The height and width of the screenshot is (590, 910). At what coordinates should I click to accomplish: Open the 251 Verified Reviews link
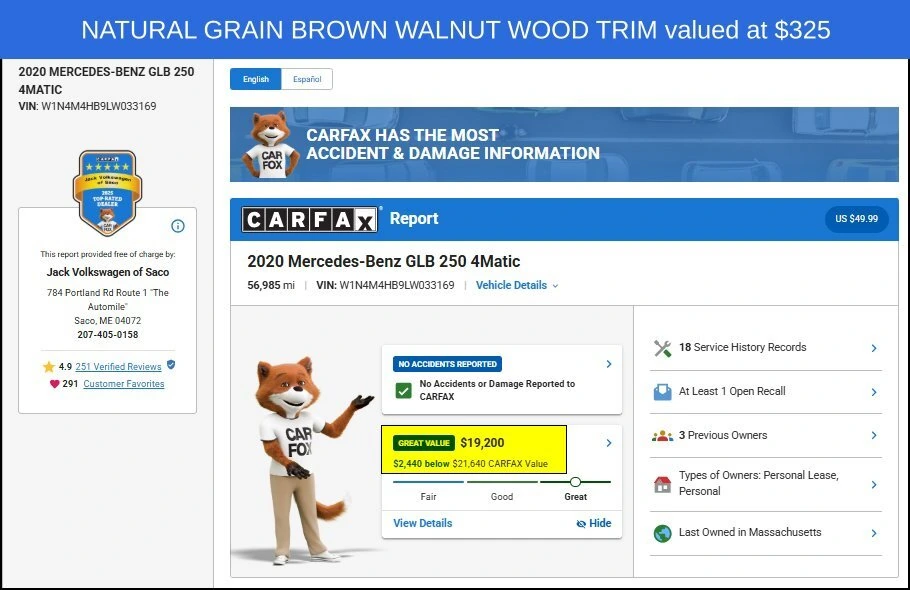(x=118, y=367)
